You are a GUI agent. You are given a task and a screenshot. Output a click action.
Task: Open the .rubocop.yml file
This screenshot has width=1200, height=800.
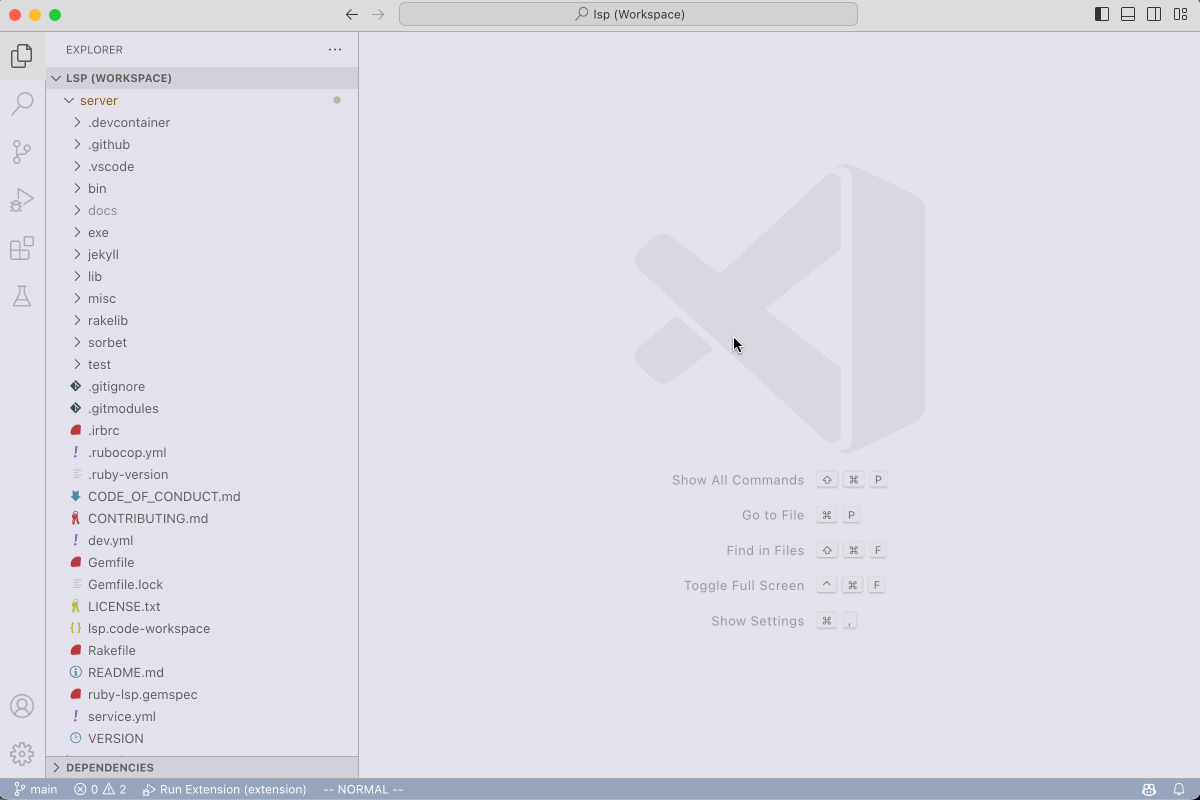202,452
